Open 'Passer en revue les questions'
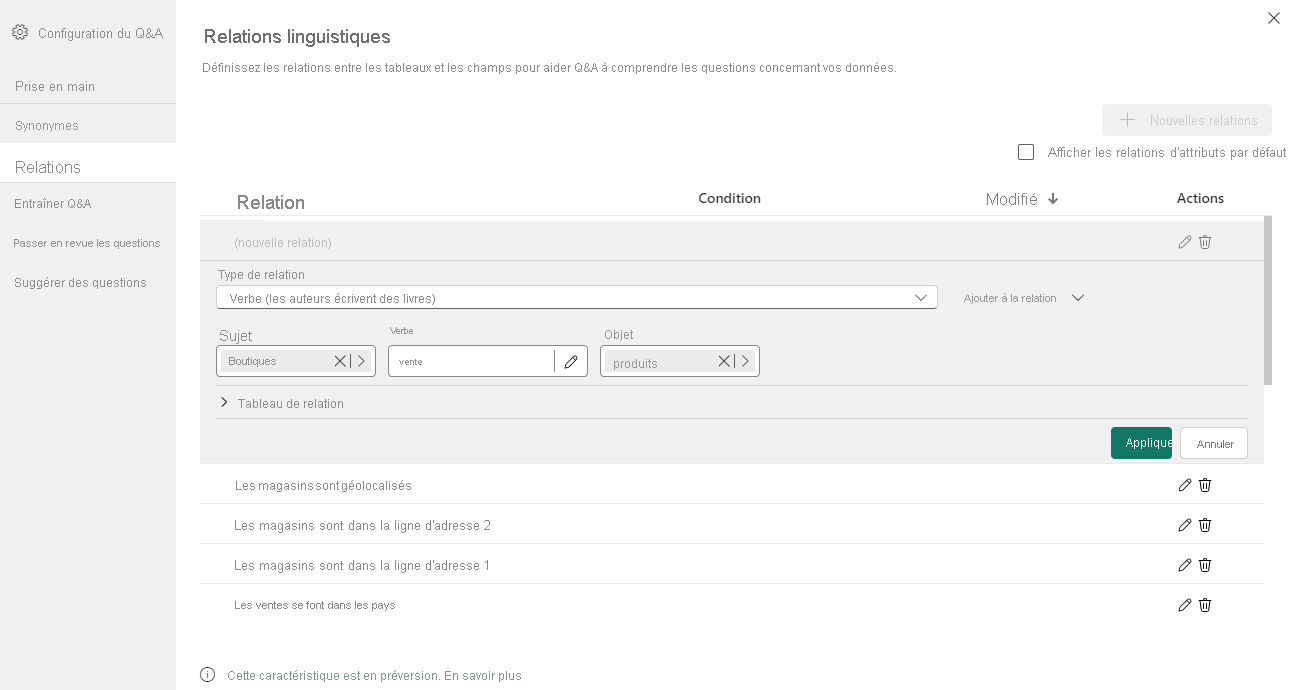Viewport: 1290px width, 690px height. pos(88,243)
